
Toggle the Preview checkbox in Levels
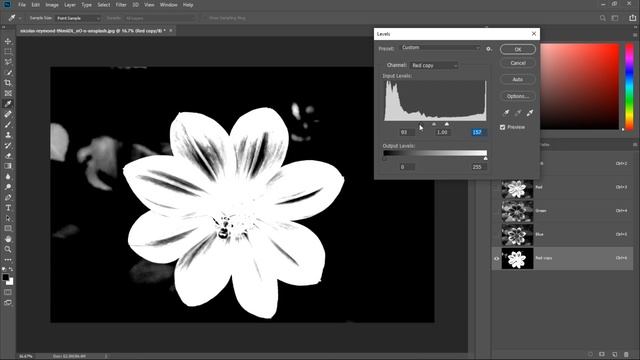click(x=502, y=127)
